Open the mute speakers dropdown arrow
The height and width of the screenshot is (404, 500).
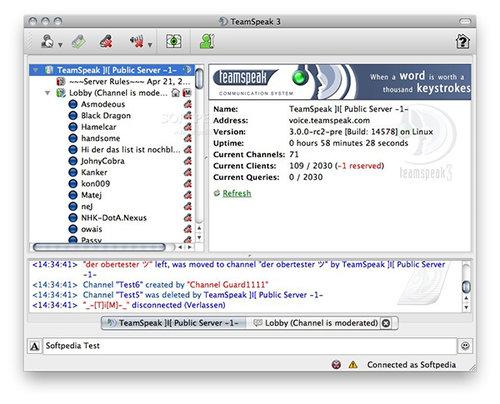click(x=150, y=45)
